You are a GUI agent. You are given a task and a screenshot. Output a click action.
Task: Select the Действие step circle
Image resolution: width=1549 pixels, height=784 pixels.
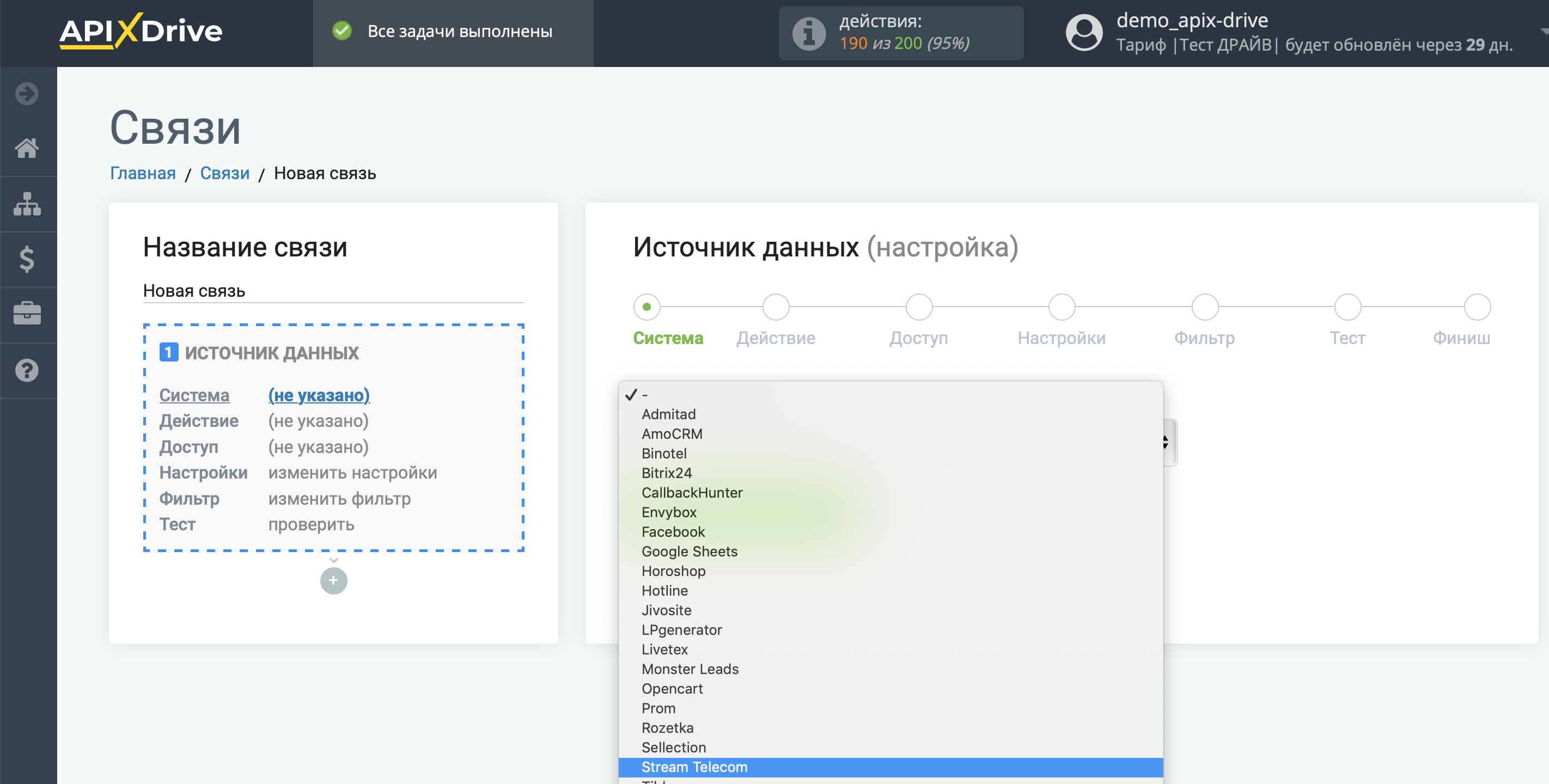pos(776,307)
